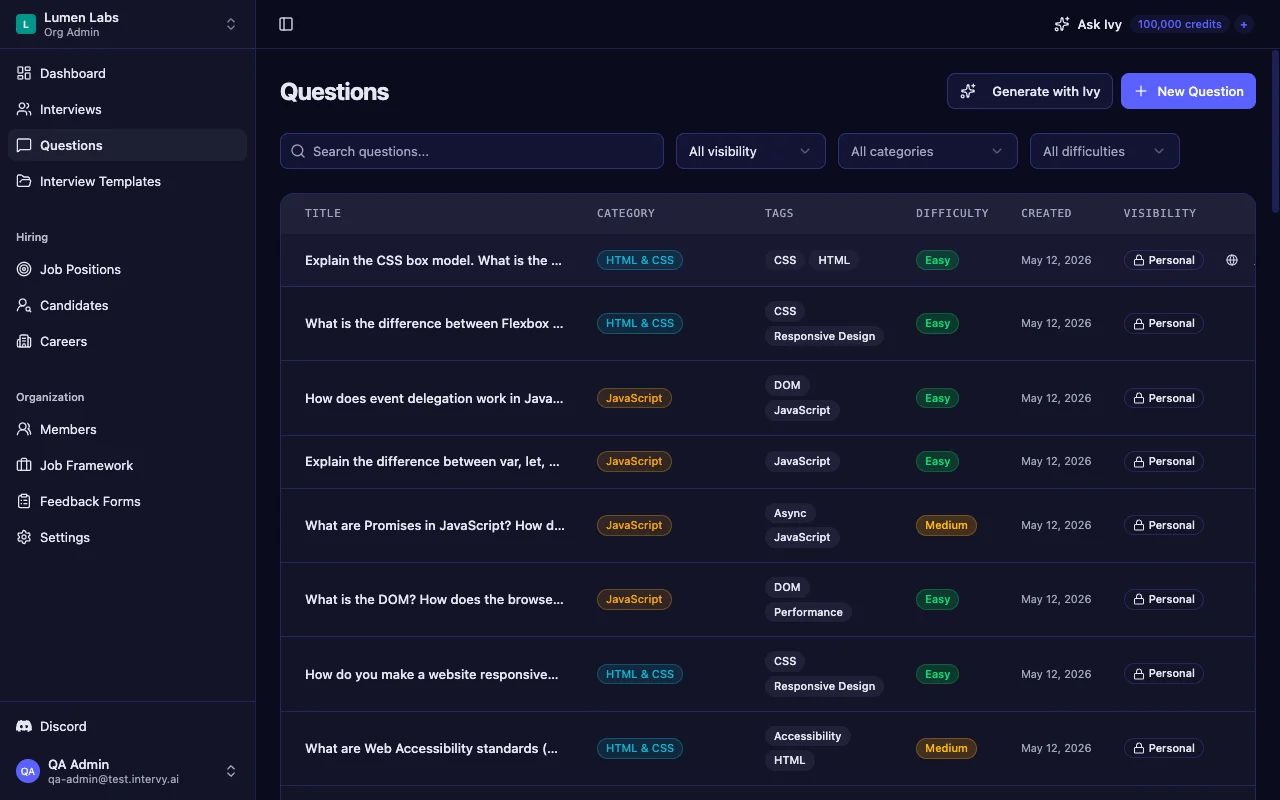The height and width of the screenshot is (800, 1280).
Task: Click HTML & CSS badge in Web Accessibility row
Action: [x=640, y=748]
